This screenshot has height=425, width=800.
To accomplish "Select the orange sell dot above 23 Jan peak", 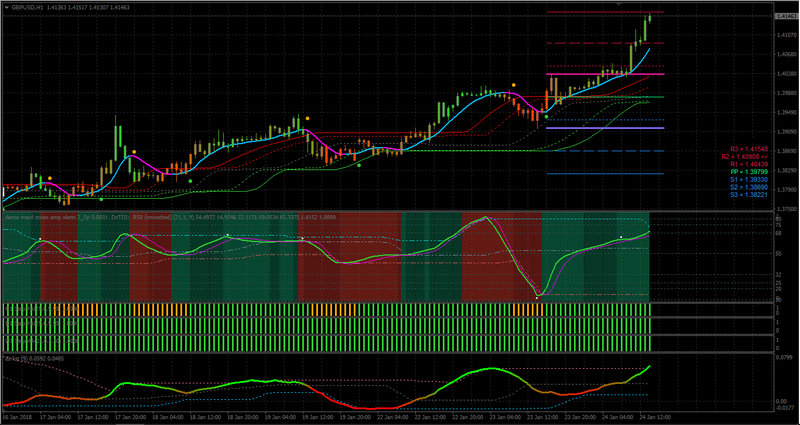I will pyautogui.click(x=513, y=85).
